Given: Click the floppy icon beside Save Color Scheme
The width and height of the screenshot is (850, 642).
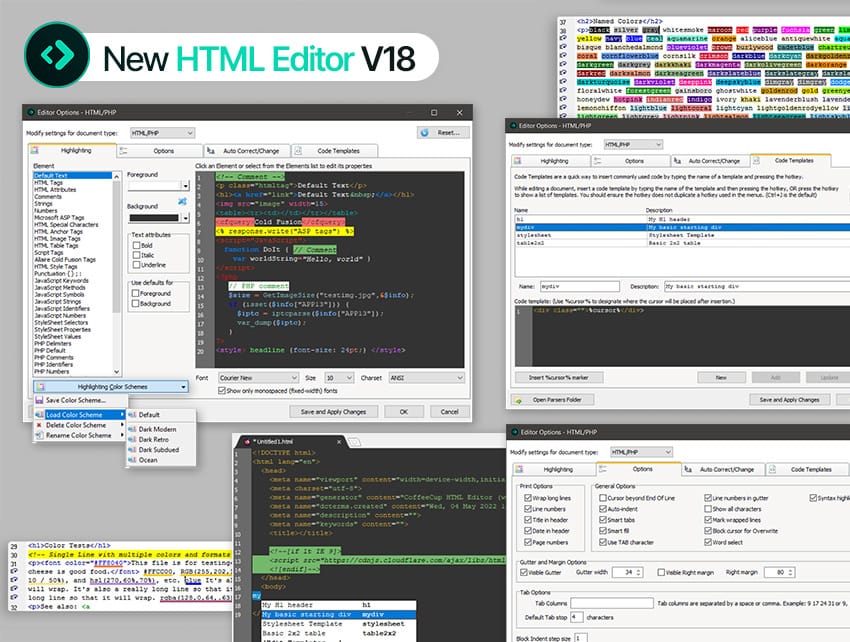Looking at the screenshot, I should click(39, 400).
